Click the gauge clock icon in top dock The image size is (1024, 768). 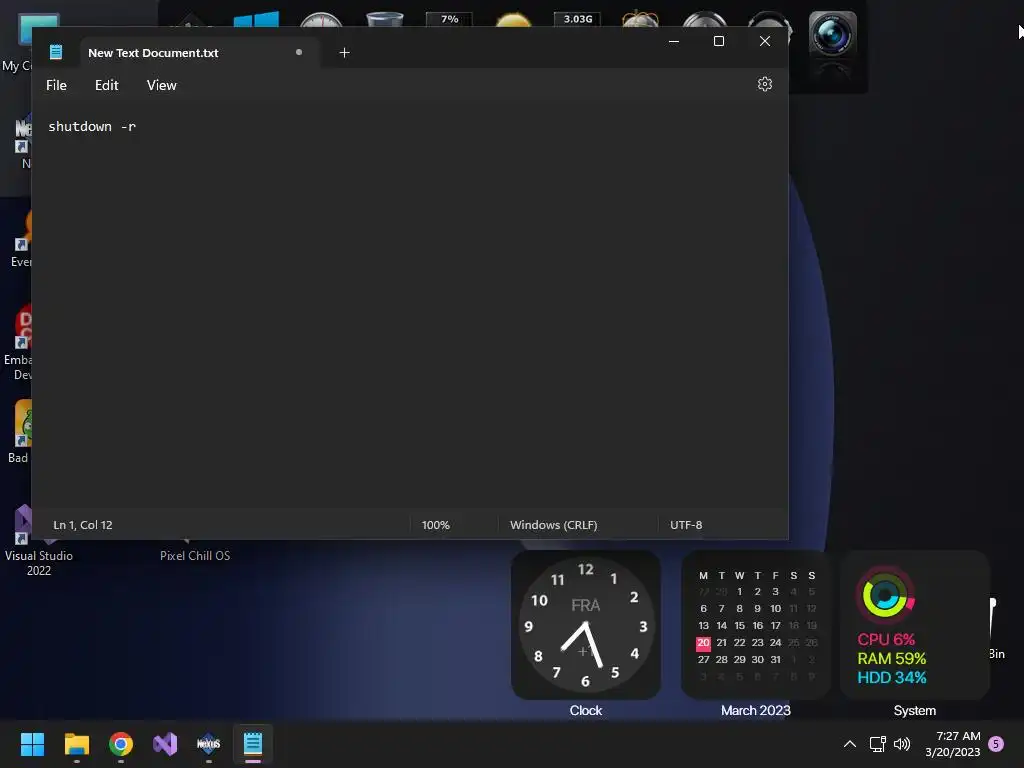[321, 20]
